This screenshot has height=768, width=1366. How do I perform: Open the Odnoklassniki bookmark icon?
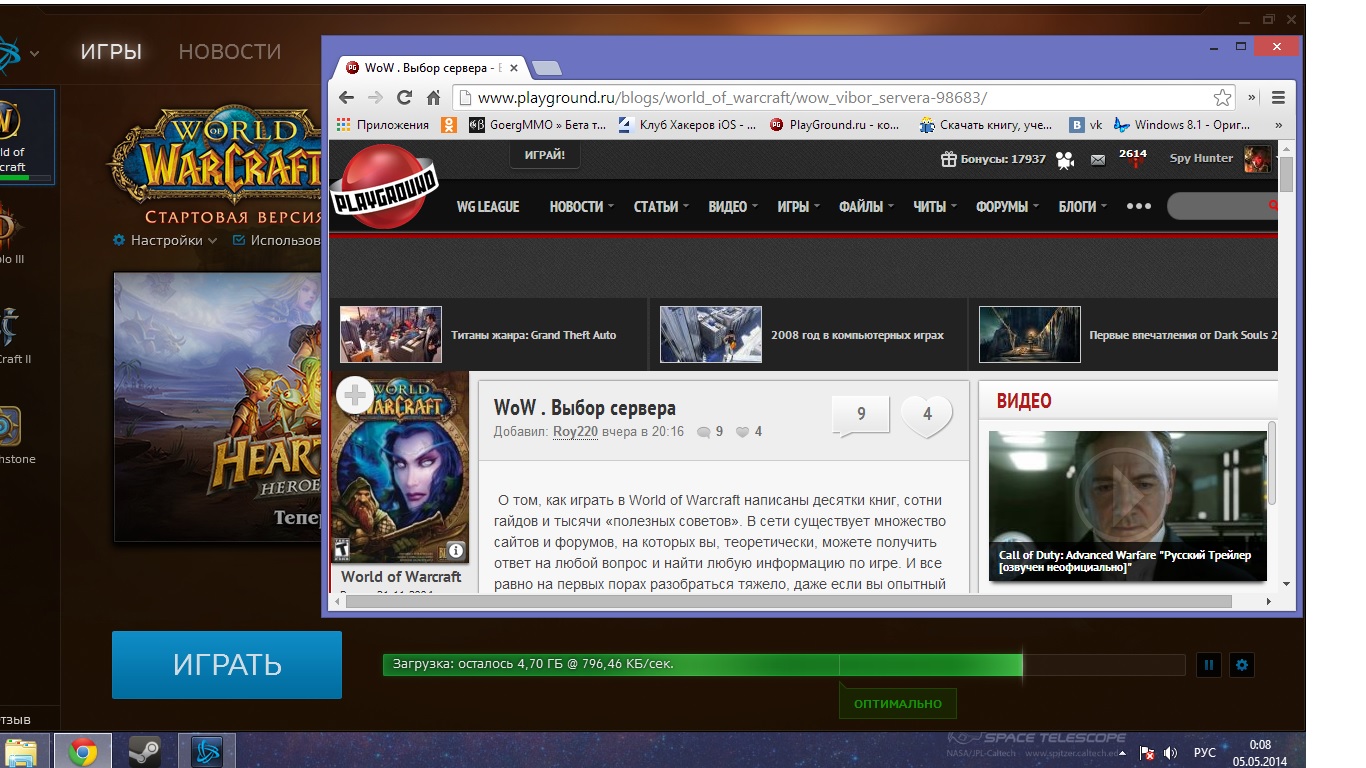449,125
